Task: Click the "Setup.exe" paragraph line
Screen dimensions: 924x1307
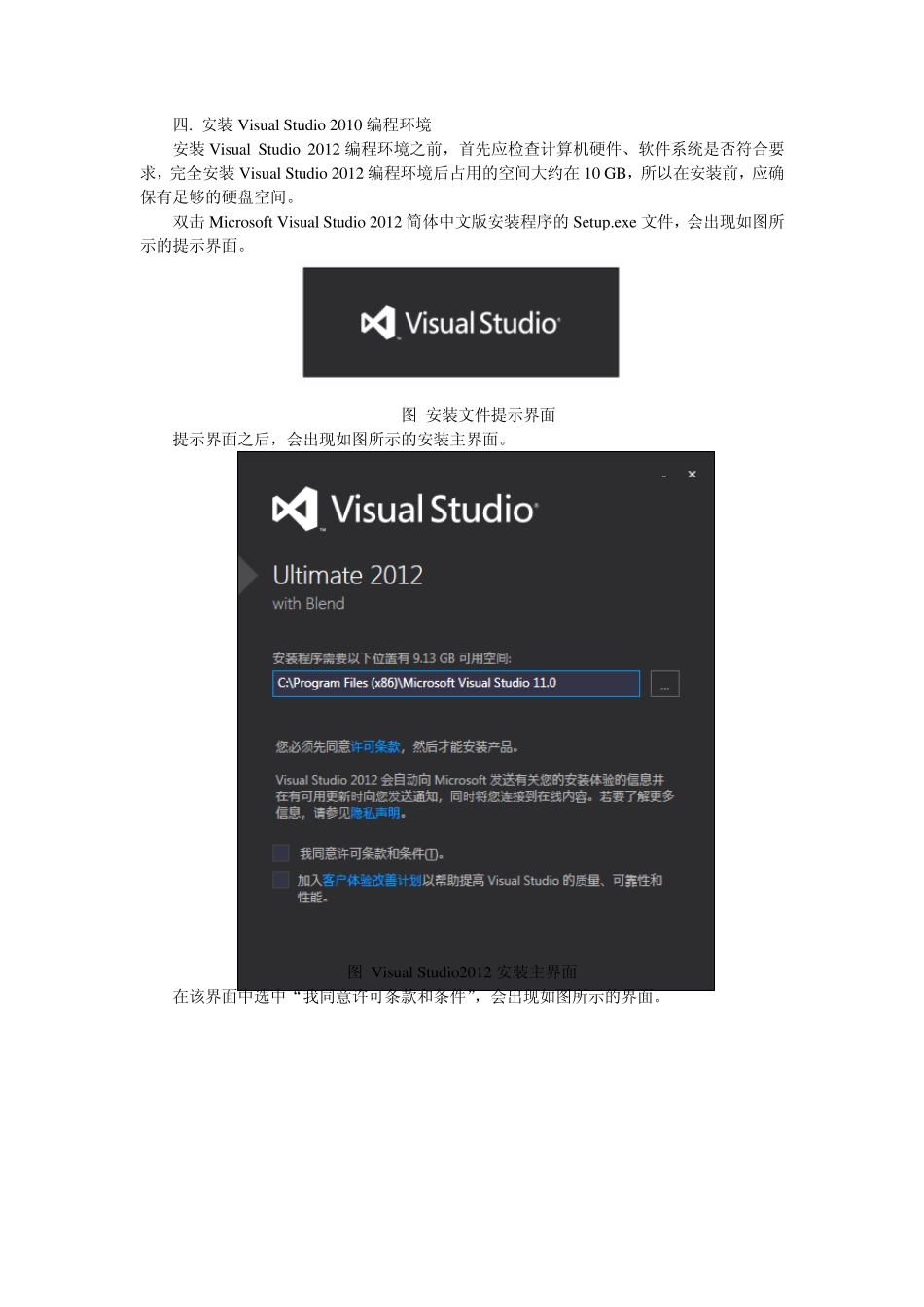Action: pyautogui.click(x=479, y=222)
